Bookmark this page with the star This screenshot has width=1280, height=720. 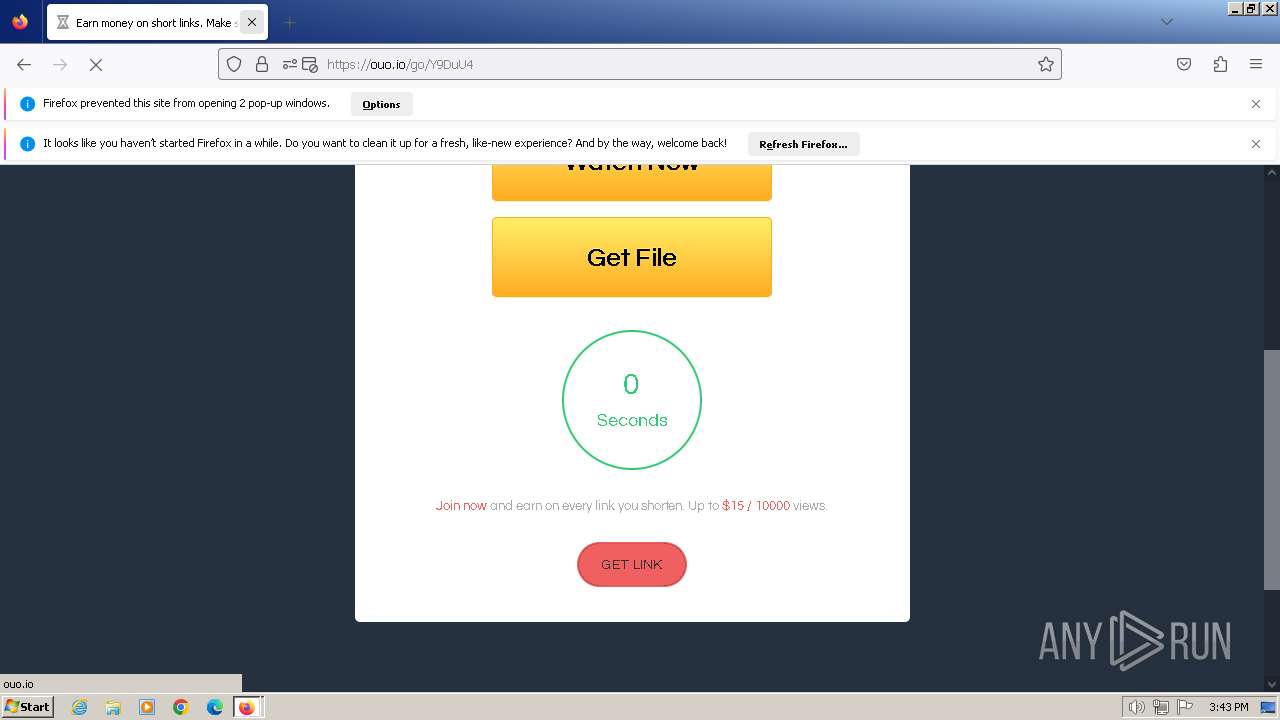pos(1046,64)
